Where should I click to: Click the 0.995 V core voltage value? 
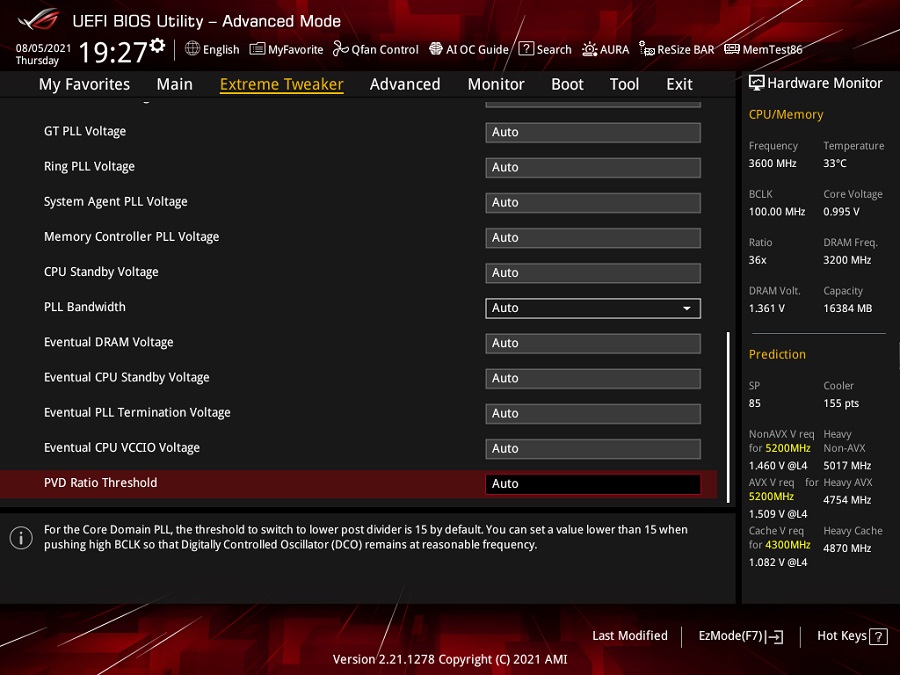coord(841,212)
